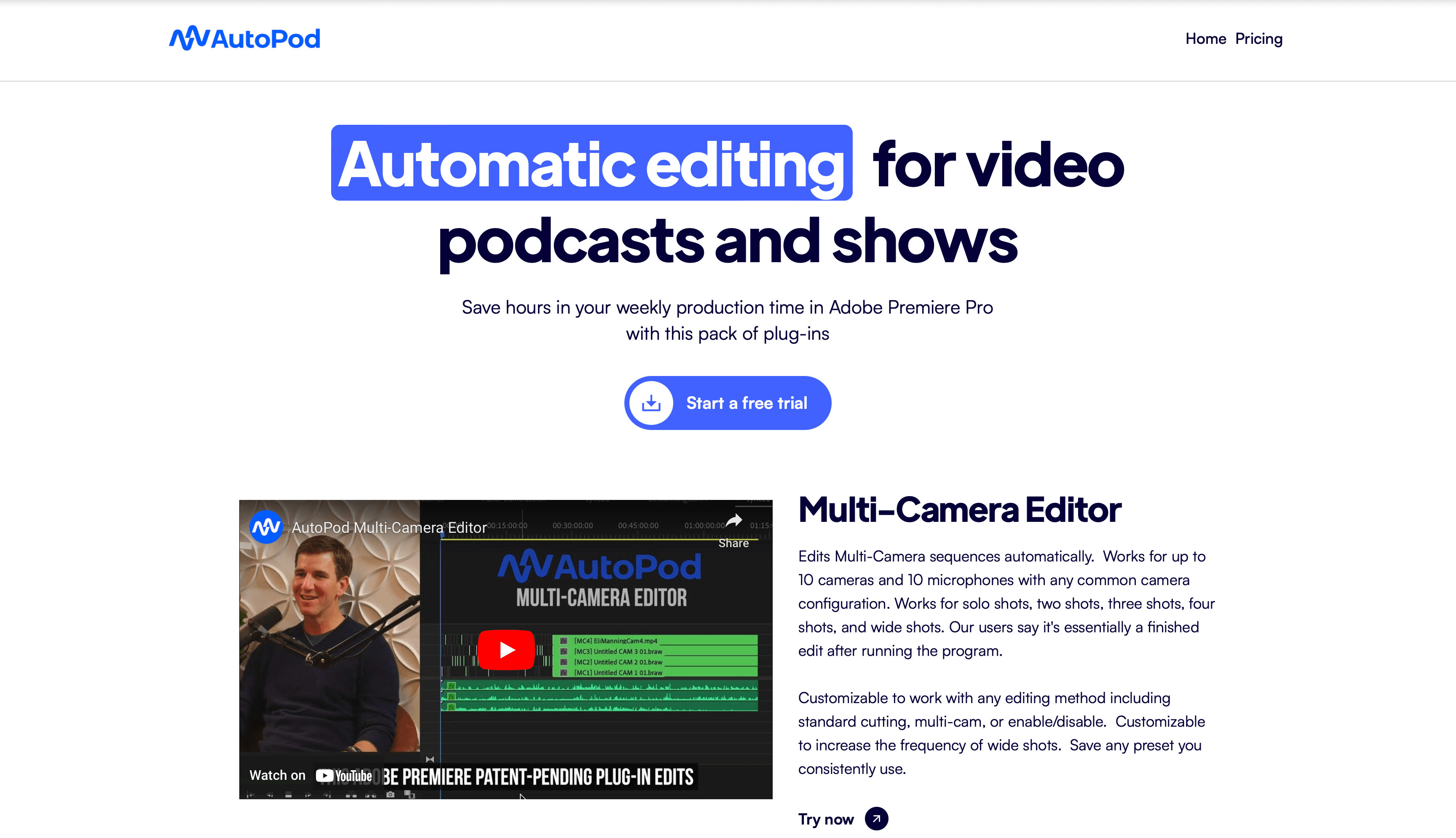Click the Try now link
Viewport: 1456px width, 838px height.
826,819
